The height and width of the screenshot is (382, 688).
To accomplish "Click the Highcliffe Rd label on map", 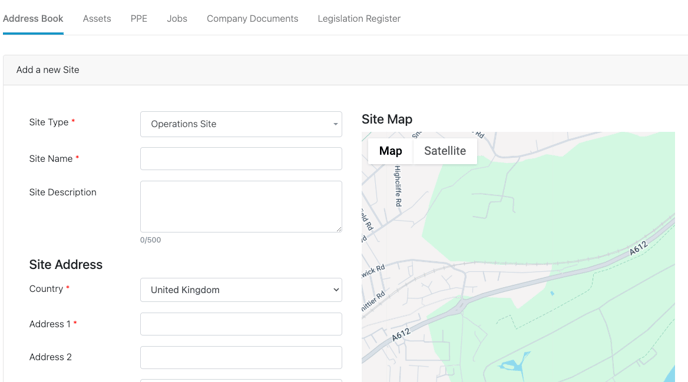I will 398,186.
